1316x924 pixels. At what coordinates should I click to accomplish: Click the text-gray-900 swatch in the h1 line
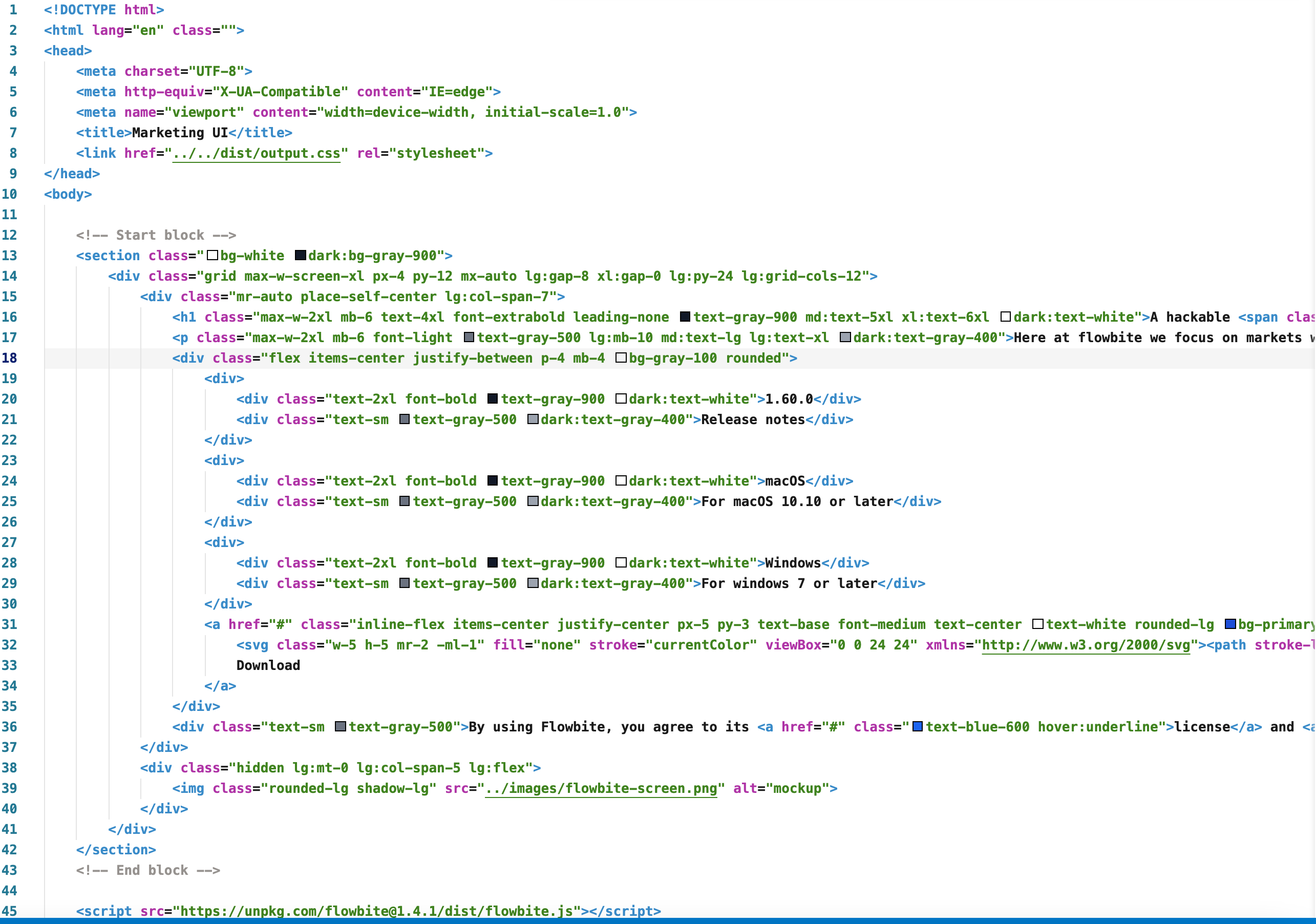685,317
